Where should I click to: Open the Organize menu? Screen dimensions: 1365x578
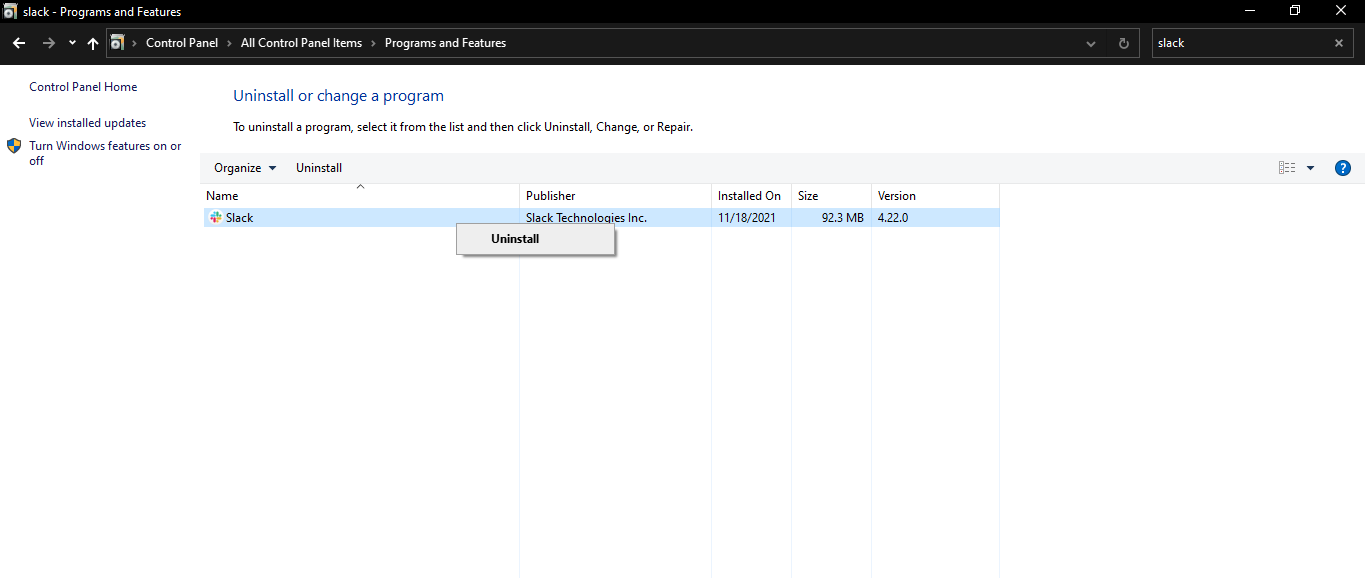pos(245,168)
